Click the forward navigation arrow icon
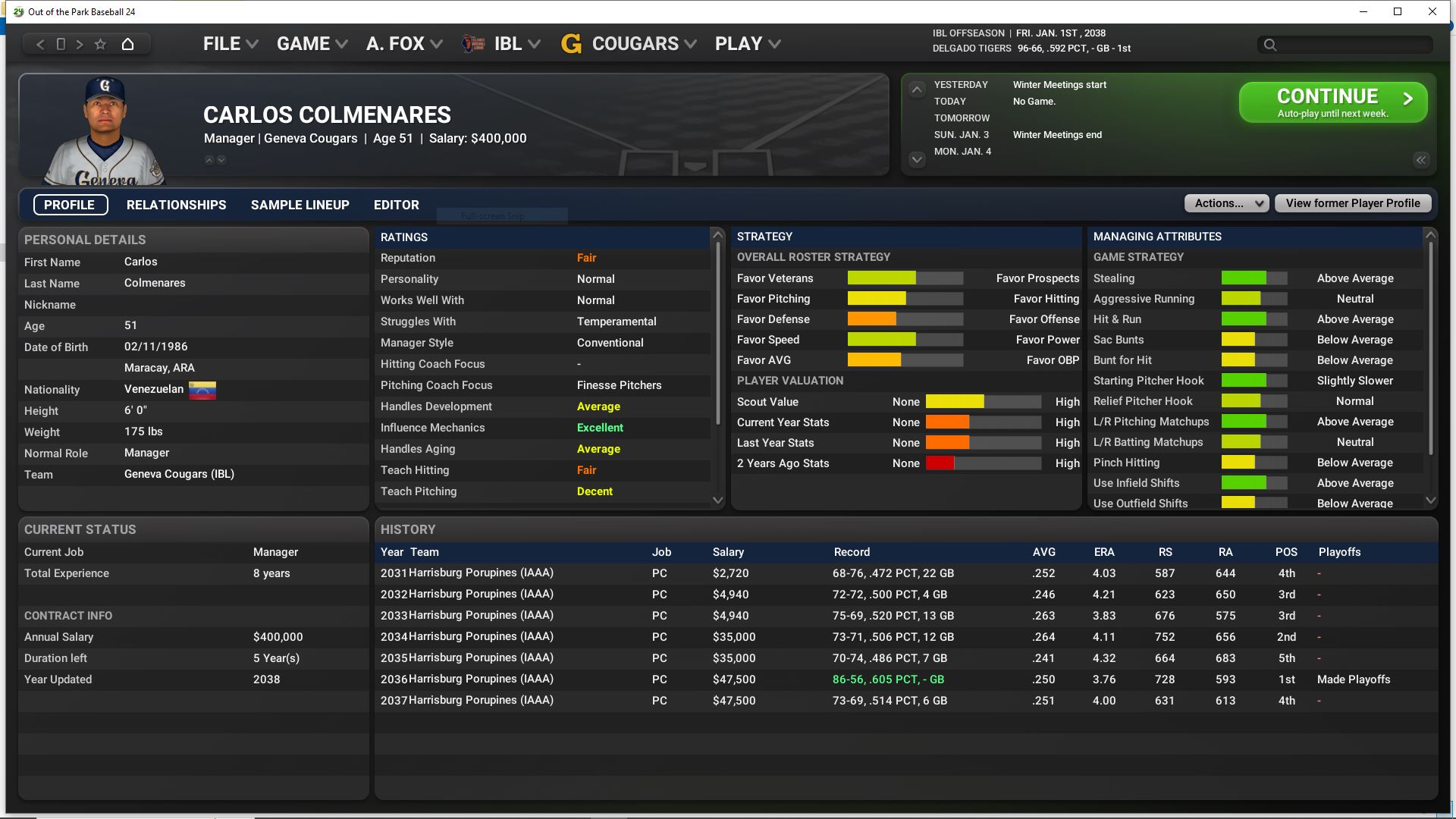 click(x=80, y=44)
